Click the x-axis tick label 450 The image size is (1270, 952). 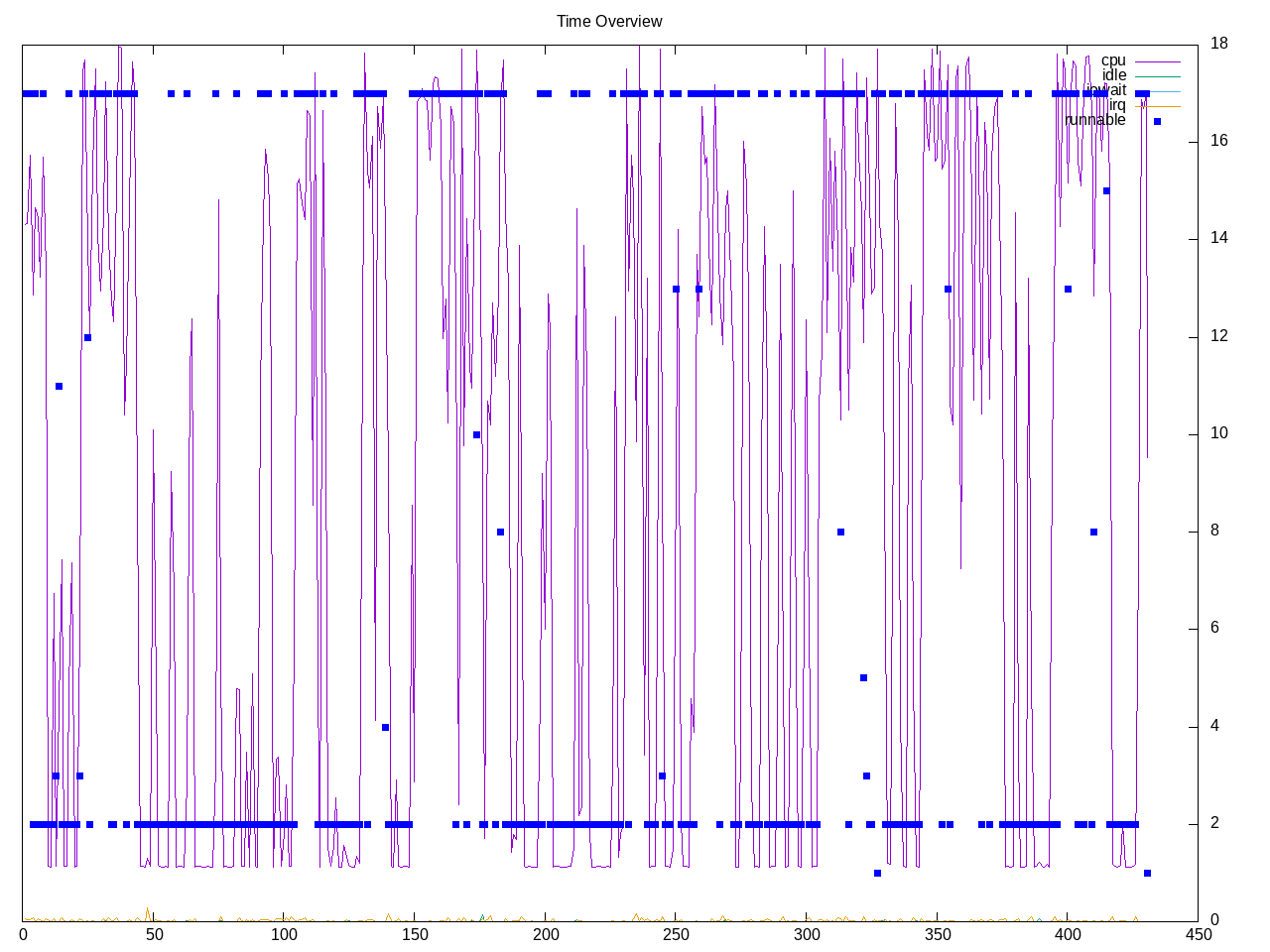coord(1198,934)
